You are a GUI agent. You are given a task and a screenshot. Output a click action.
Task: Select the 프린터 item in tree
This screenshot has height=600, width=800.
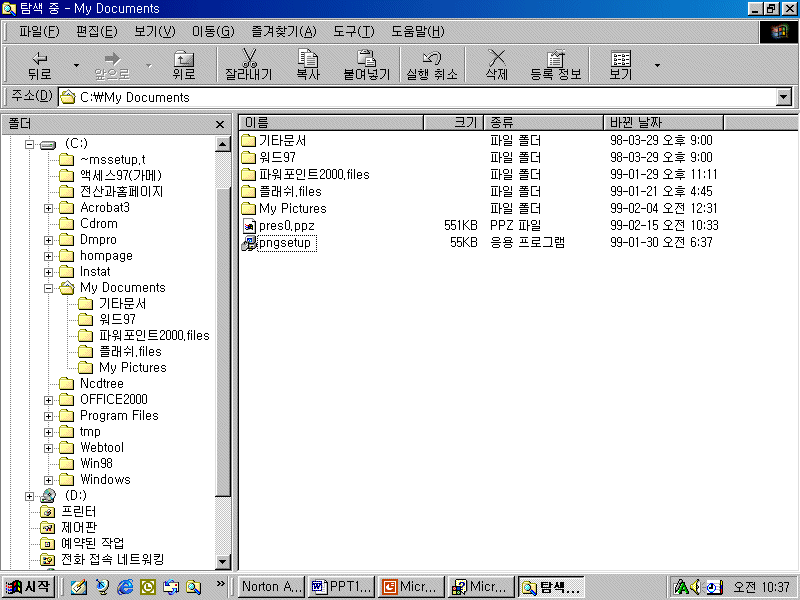(78, 511)
